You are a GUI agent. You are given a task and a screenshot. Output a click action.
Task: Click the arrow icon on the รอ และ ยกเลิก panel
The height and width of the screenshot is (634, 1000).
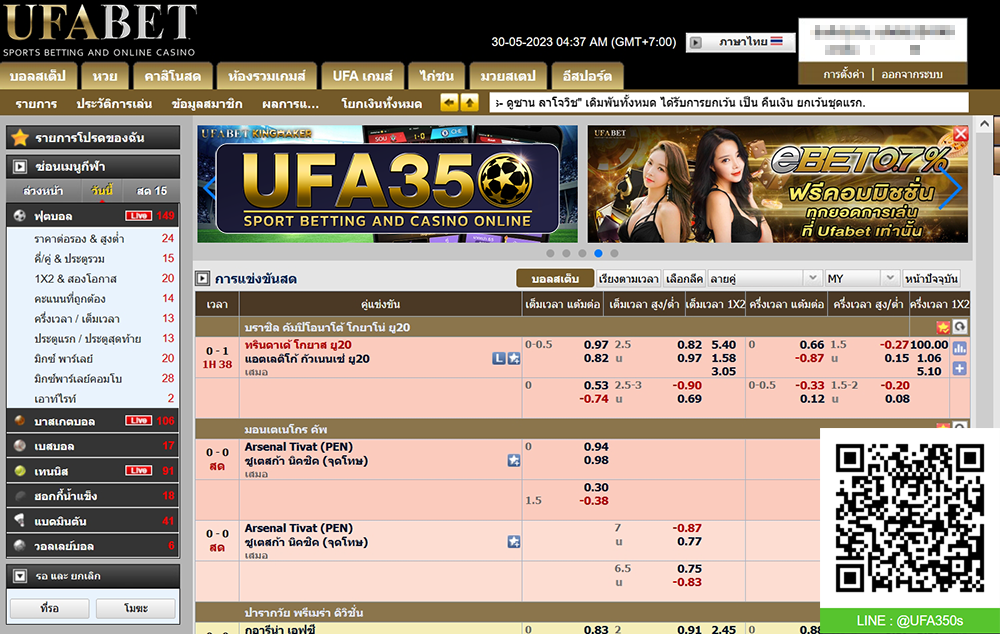pyautogui.click(x=20, y=576)
